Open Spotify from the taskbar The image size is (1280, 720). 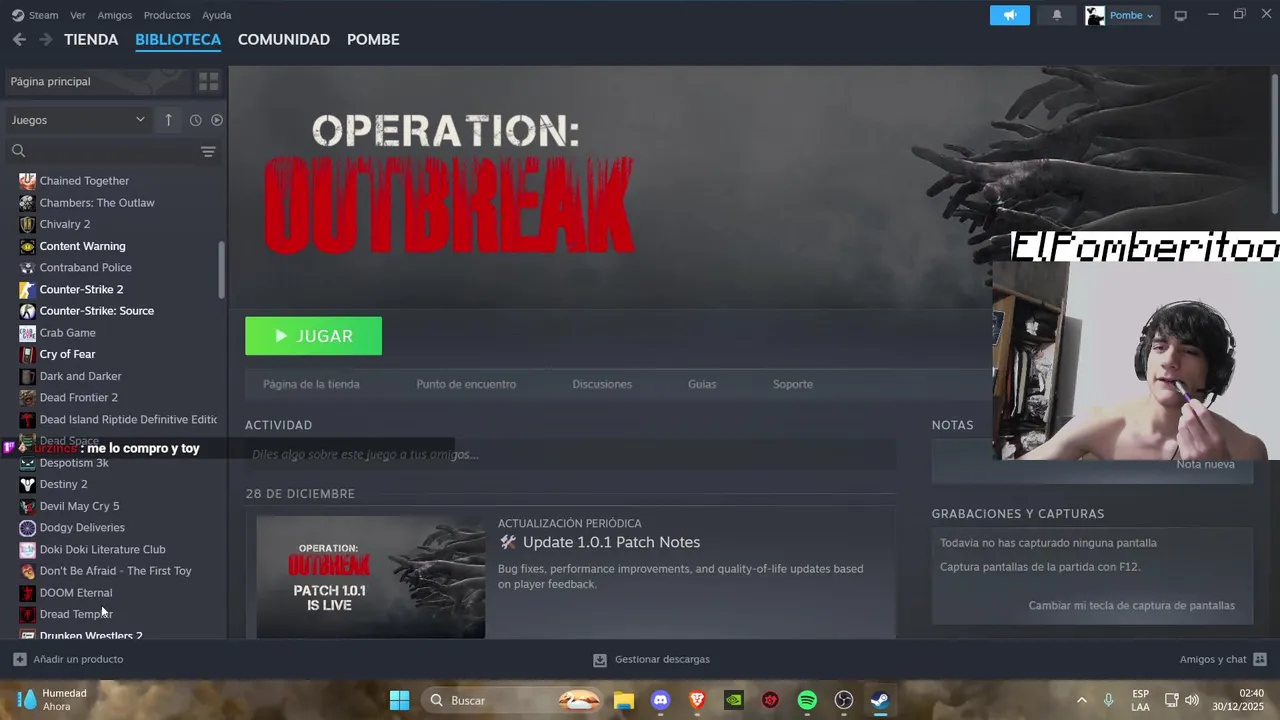click(807, 700)
